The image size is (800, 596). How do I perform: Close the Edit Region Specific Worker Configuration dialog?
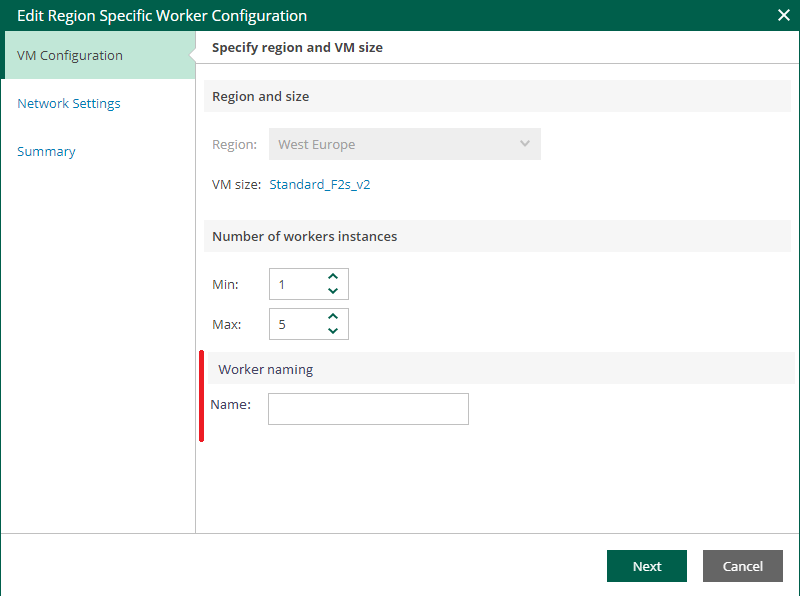pyautogui.click(x=784, y=15)
